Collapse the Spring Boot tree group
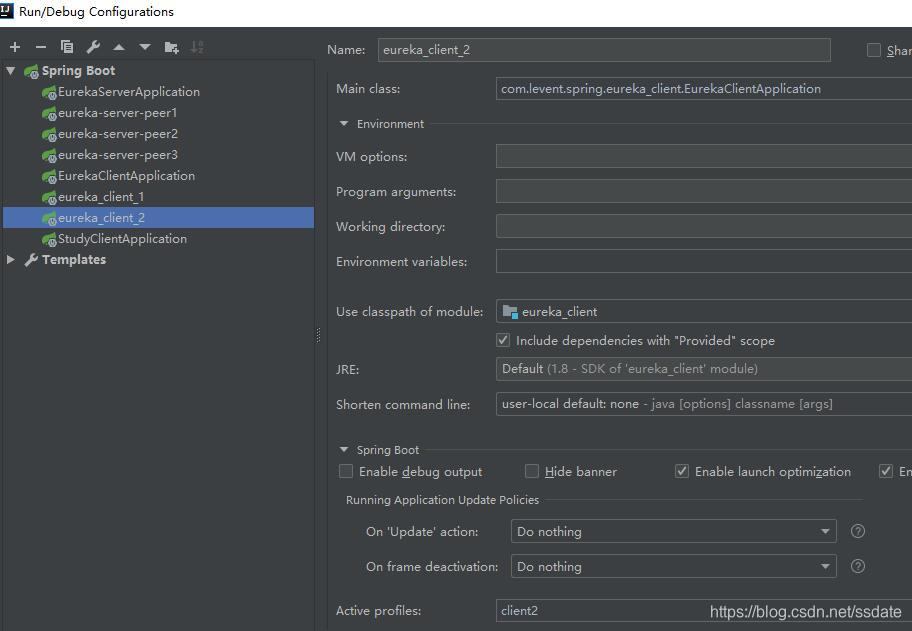This screenshot has width=912, height=631. pyautogui.click(x=10, y=71)
